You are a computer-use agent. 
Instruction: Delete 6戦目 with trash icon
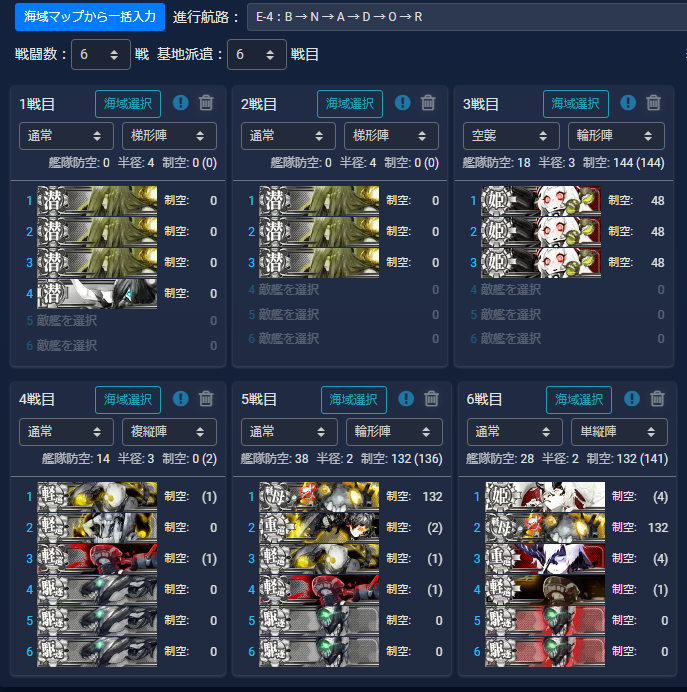657,399
